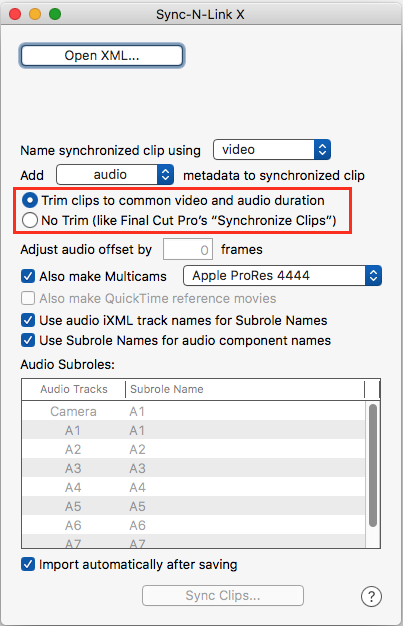Open the audio metadata dropdown
This screenshot has width=403, height=626.
pyautogui.click(x=115, y=174)
